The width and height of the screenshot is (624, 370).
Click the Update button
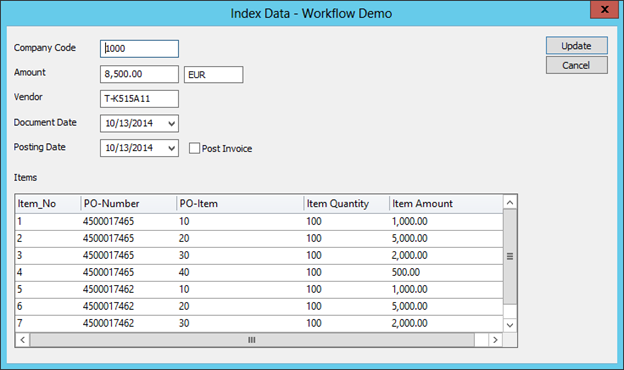(x=577, y=45)
